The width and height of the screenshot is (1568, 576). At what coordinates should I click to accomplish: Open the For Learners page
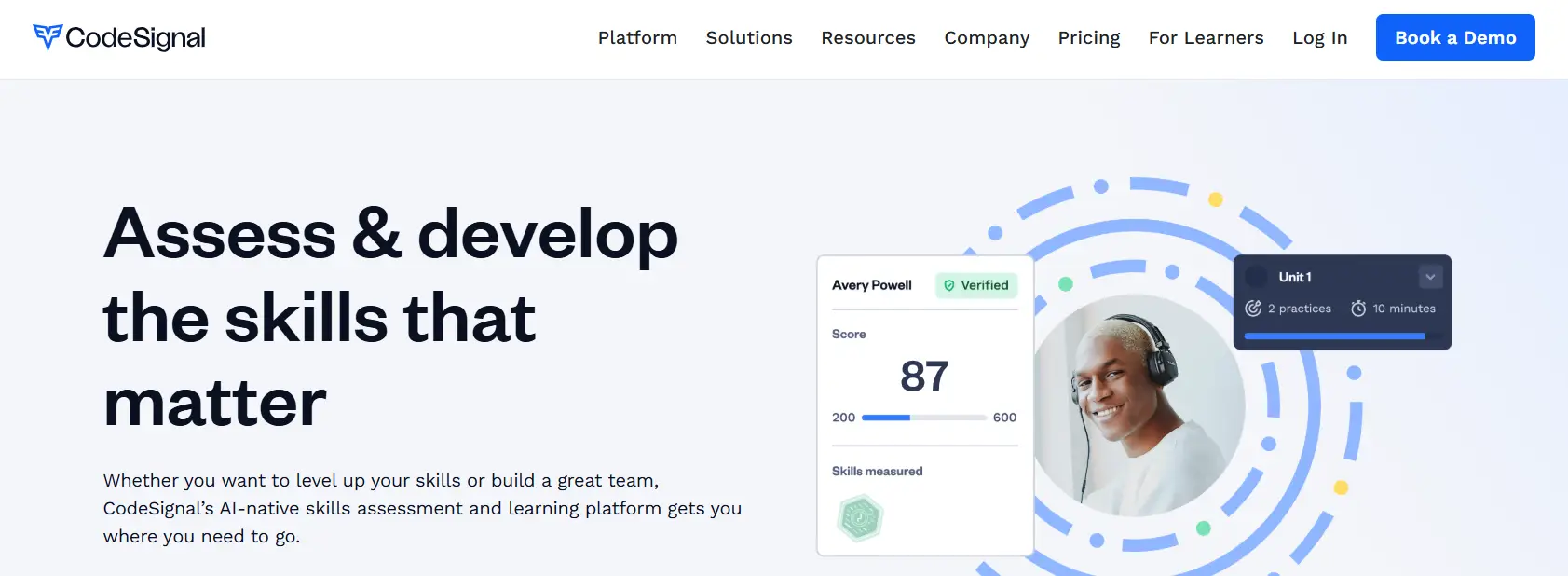pos(1207,37)
